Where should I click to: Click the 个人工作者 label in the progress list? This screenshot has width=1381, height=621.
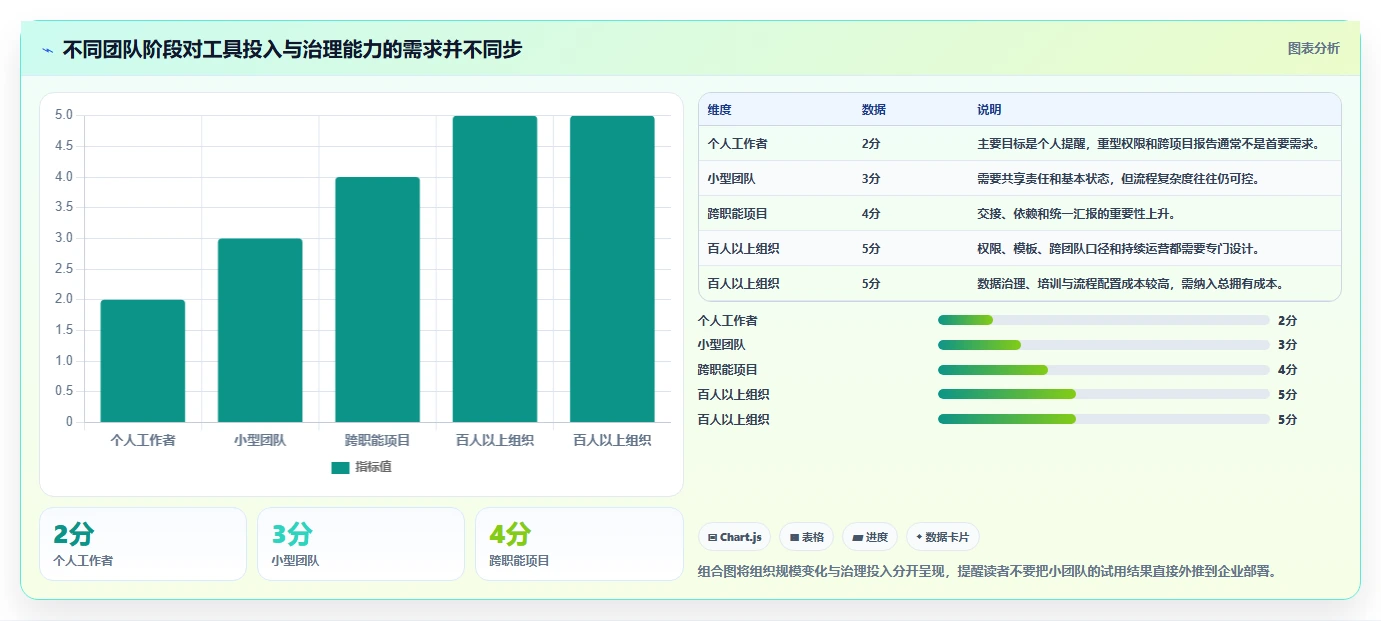727,321
